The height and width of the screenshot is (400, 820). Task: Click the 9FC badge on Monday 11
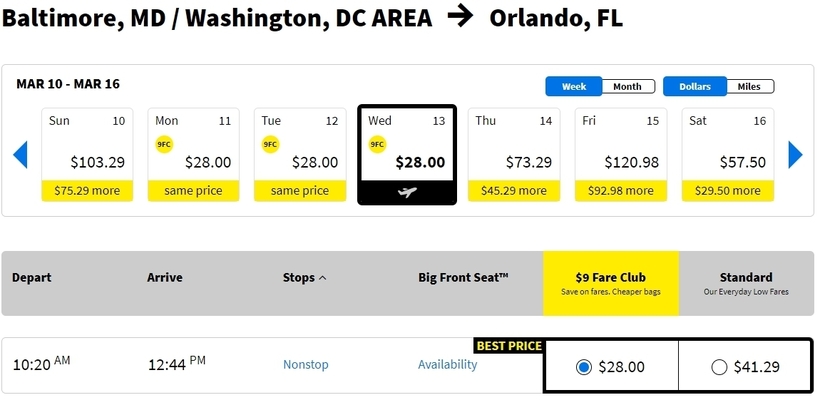point(164,144)
